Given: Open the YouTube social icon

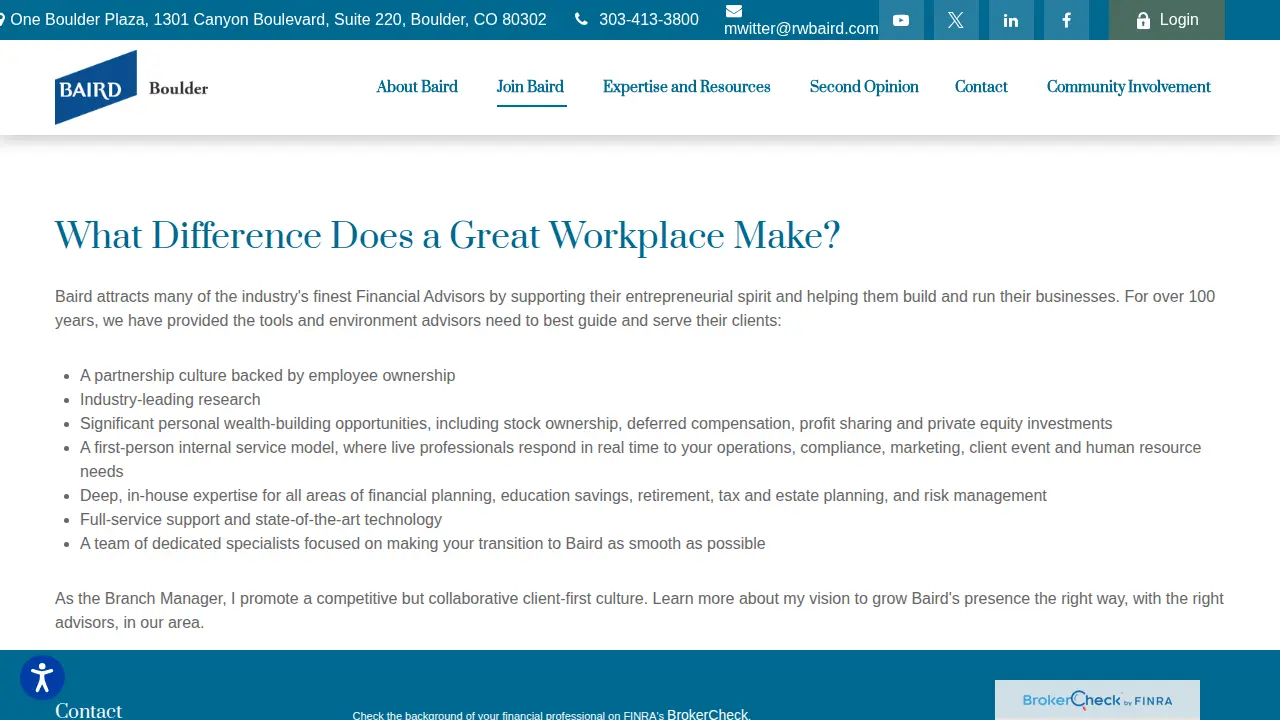Looking at the screenshot, I should click(901, 20).
